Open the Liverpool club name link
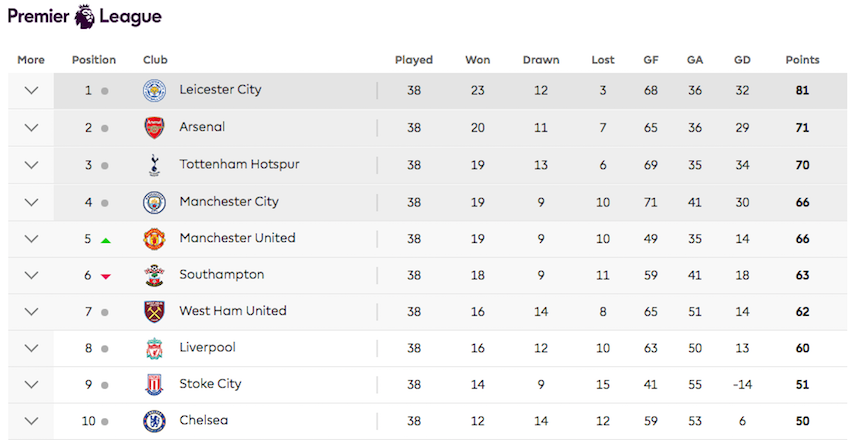 pyautogui.click(x=207, y=348)
